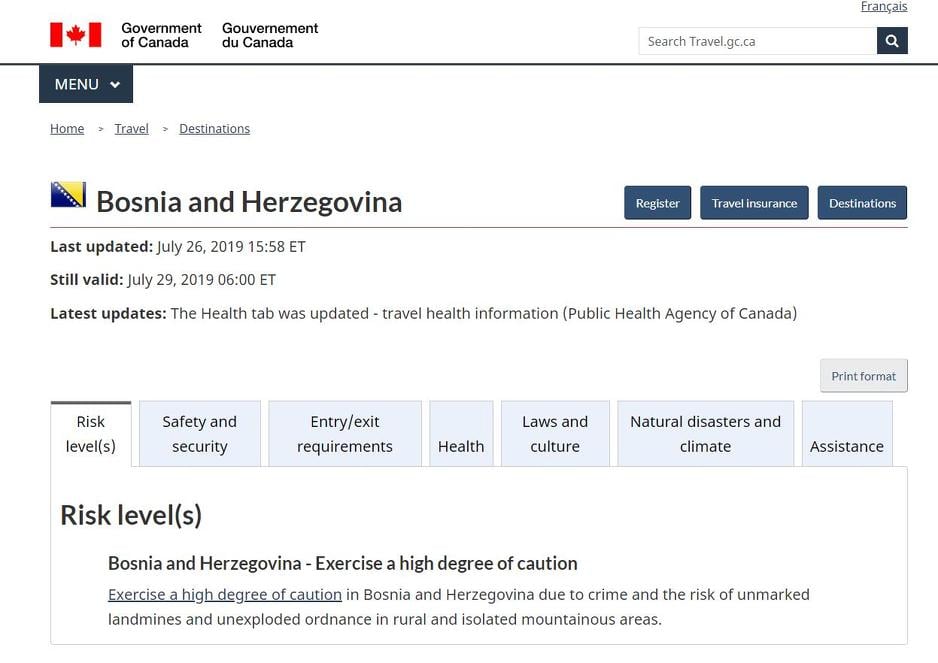Type in the Search Travel.gc.ca field
938x663 pixels.
(x=757, y=41)
